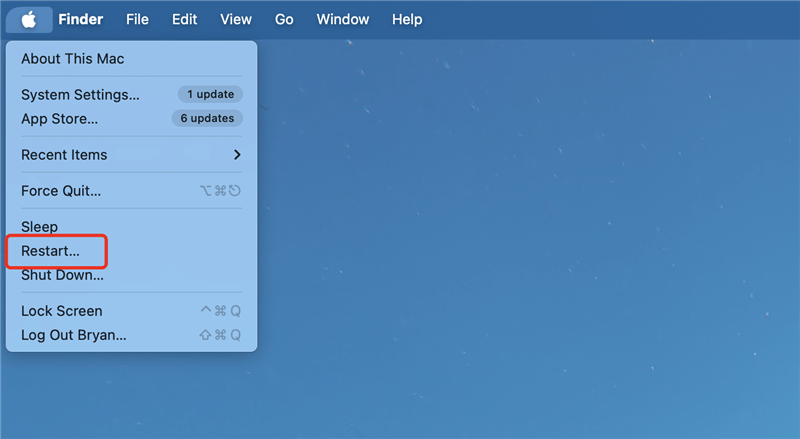Screen dimensions: 800x439
Task: Open the Go menu
Action: coord(284,20)
